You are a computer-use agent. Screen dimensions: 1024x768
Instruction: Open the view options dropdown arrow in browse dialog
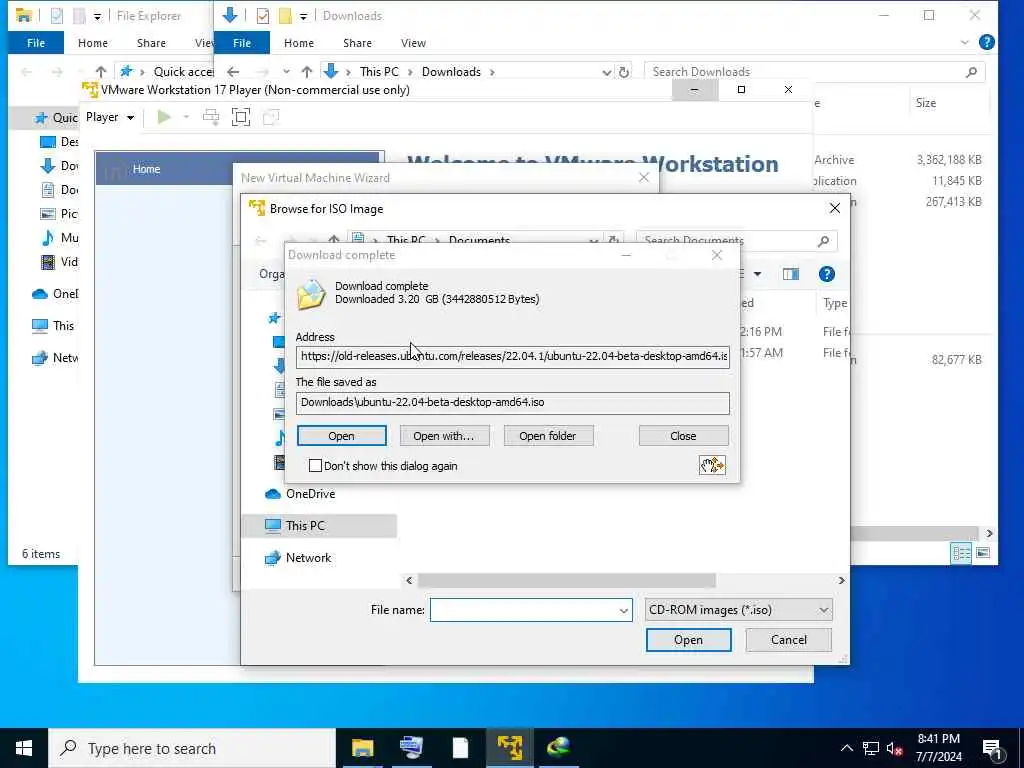tap(758, 274)
